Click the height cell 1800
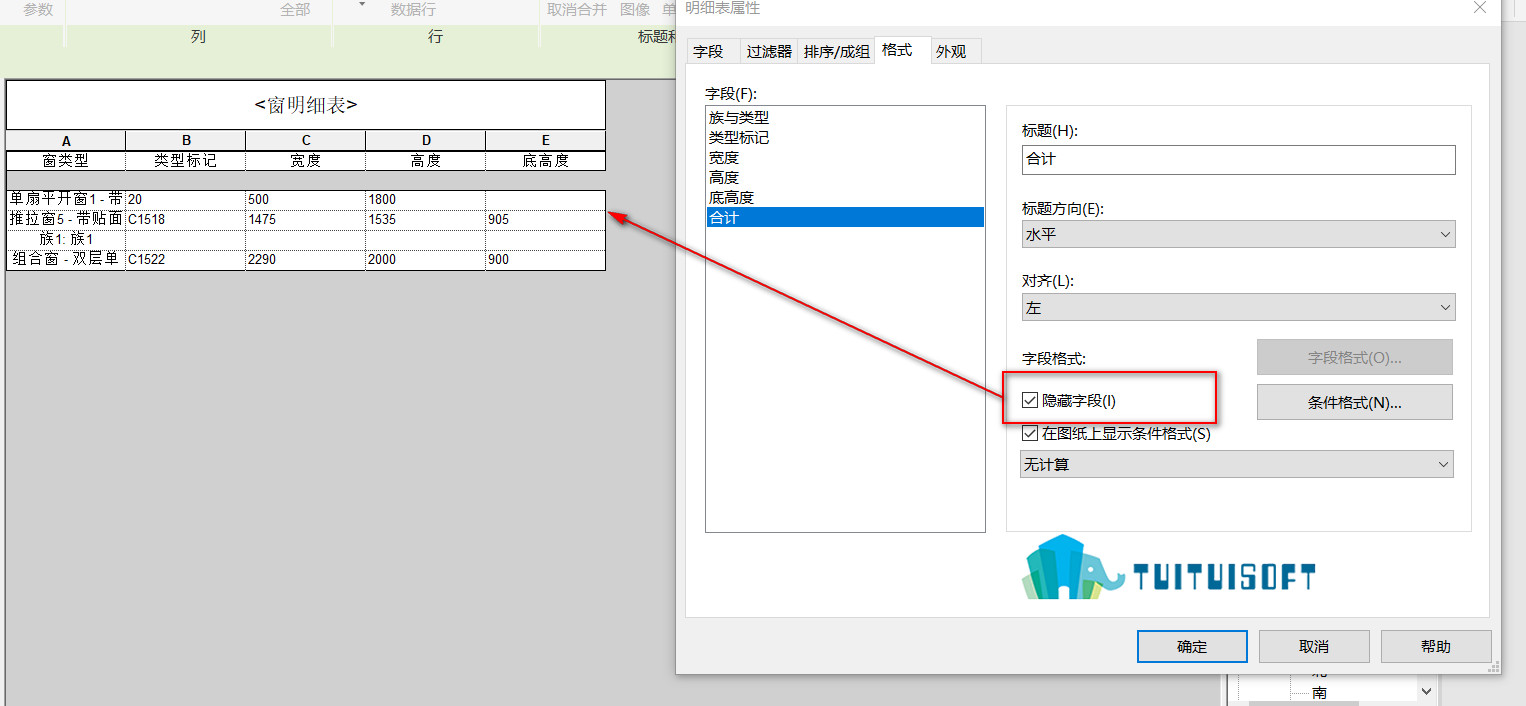Viewport: 1526px width, 706px height. coord(426,199)
